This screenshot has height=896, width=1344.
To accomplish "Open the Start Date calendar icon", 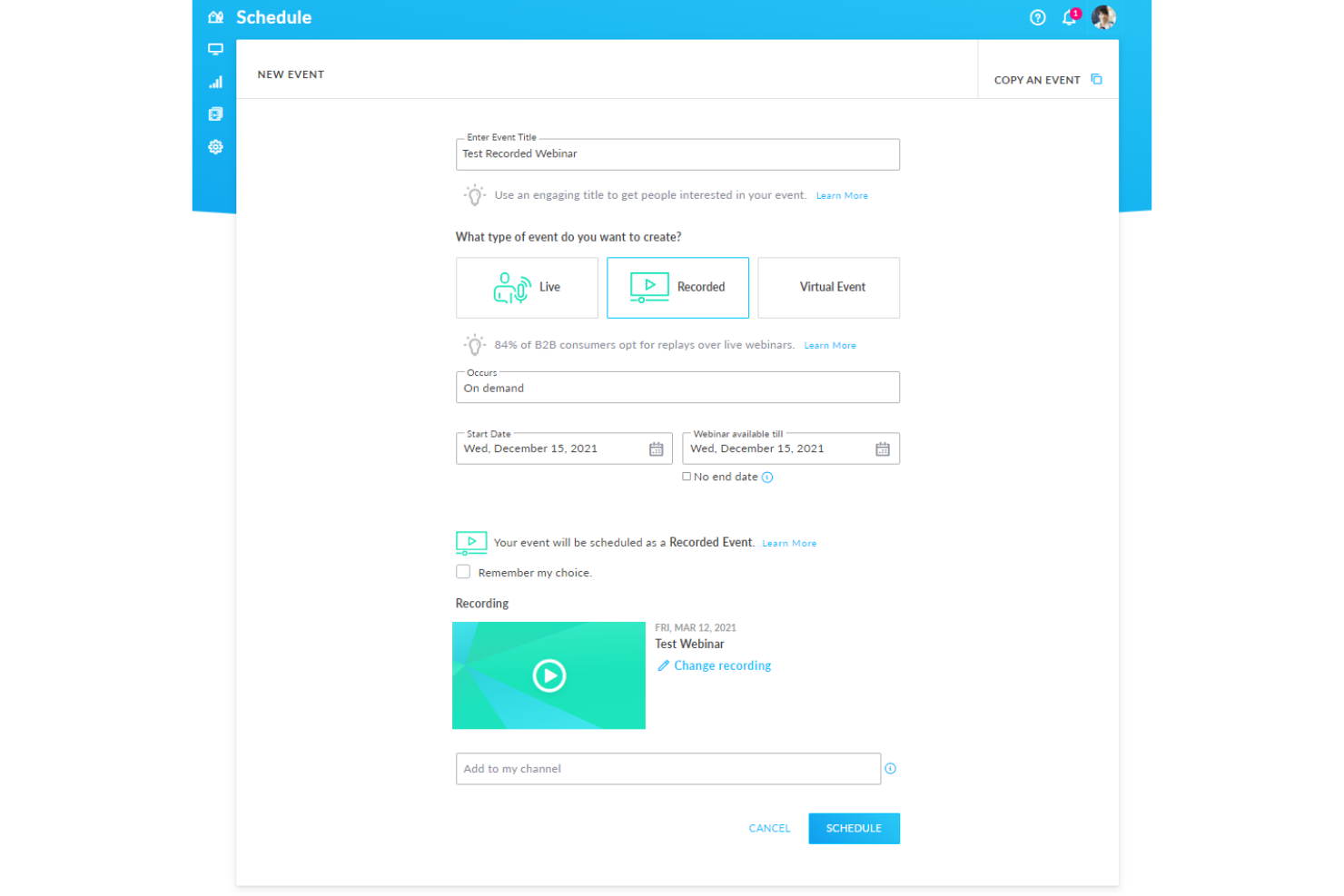I will point(656,448).
